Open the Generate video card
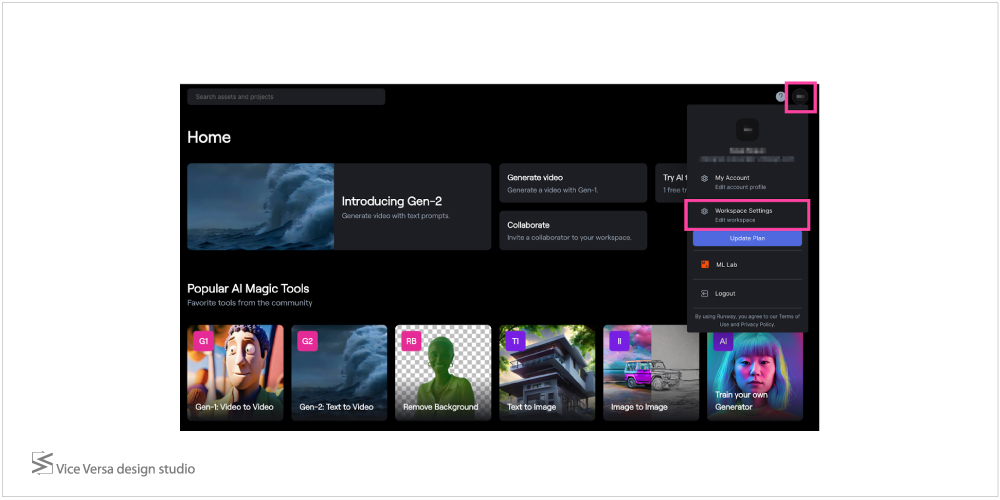1000x500 pixels. pyautogui.click(x=573, y=183)
